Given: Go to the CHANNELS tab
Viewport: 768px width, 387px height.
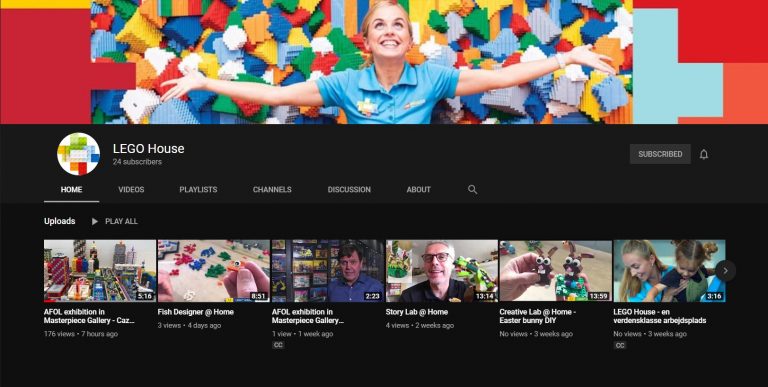Looking at the screenshot, I should tap(272, 190).
